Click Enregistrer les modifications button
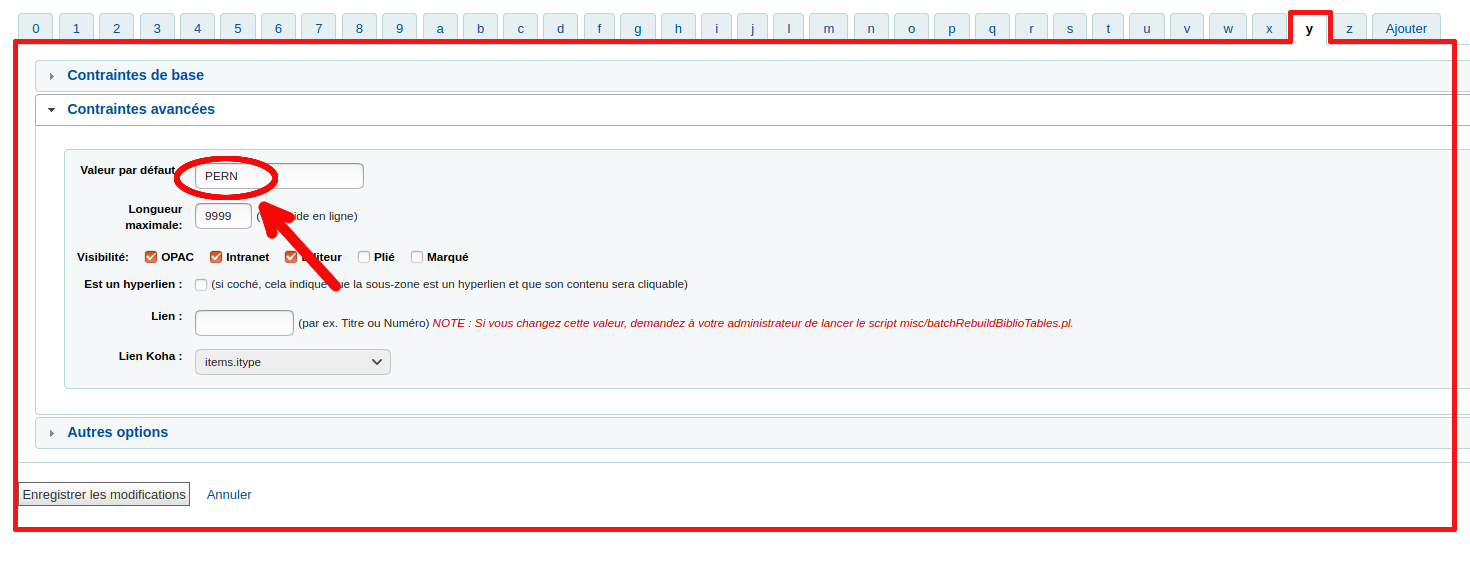The width and height of the screenshot is (1470, 564). click(x=104, y=494)
